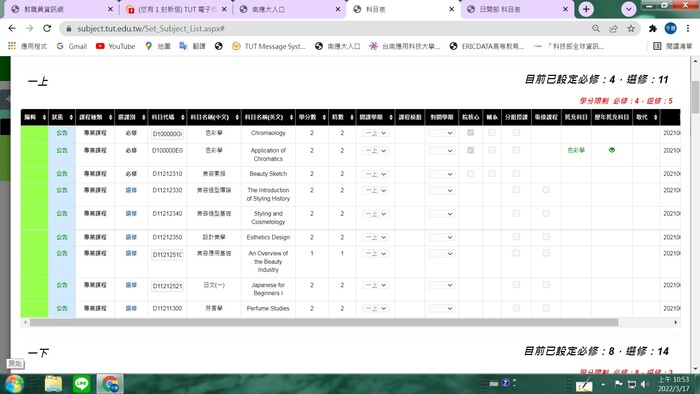Click the page vertical scrollbar
Viewport: 700px width, 394px height.
tap(695, 97)
